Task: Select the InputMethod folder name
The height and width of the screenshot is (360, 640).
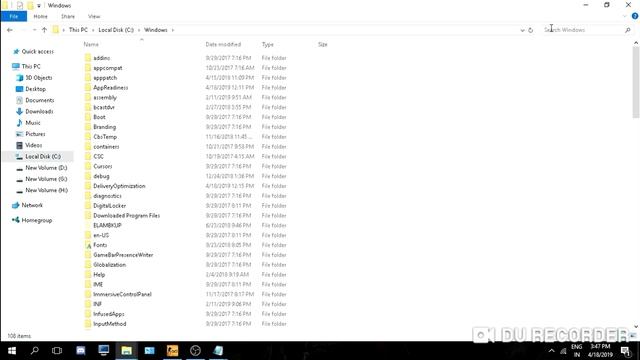Action: click(x=110, y=324)
